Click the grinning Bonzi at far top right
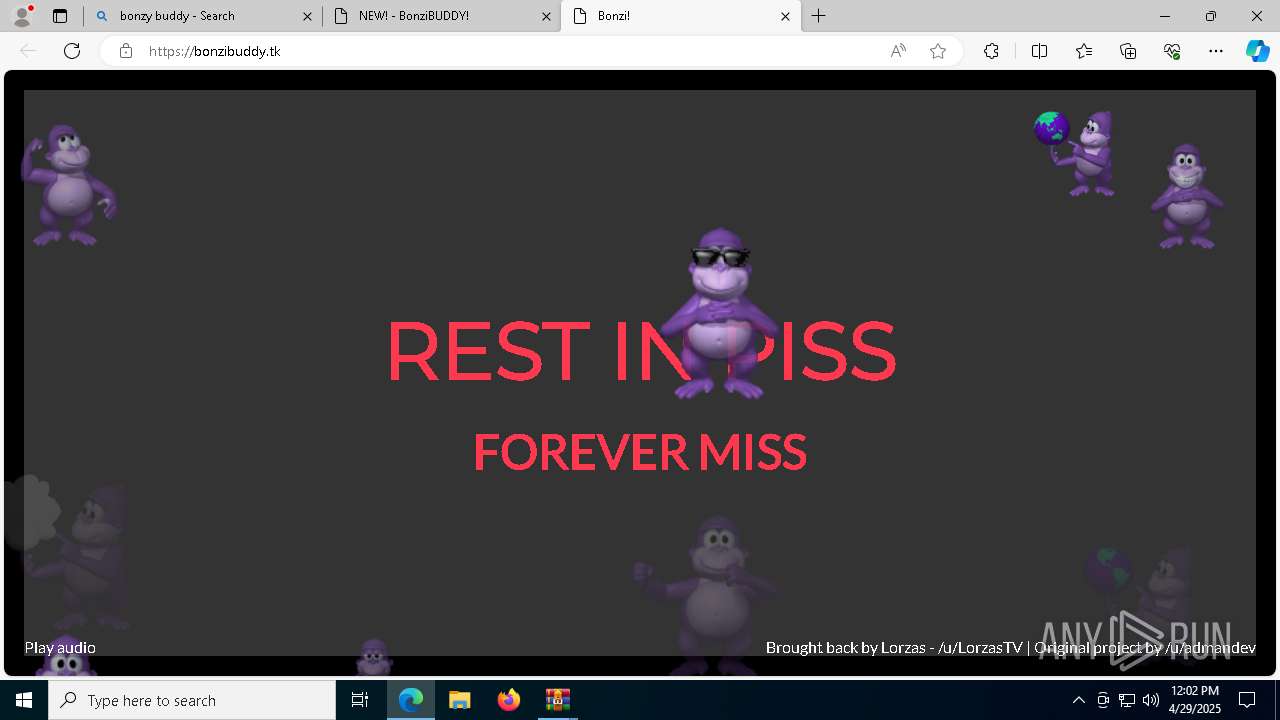 (x=1187, y=196)
